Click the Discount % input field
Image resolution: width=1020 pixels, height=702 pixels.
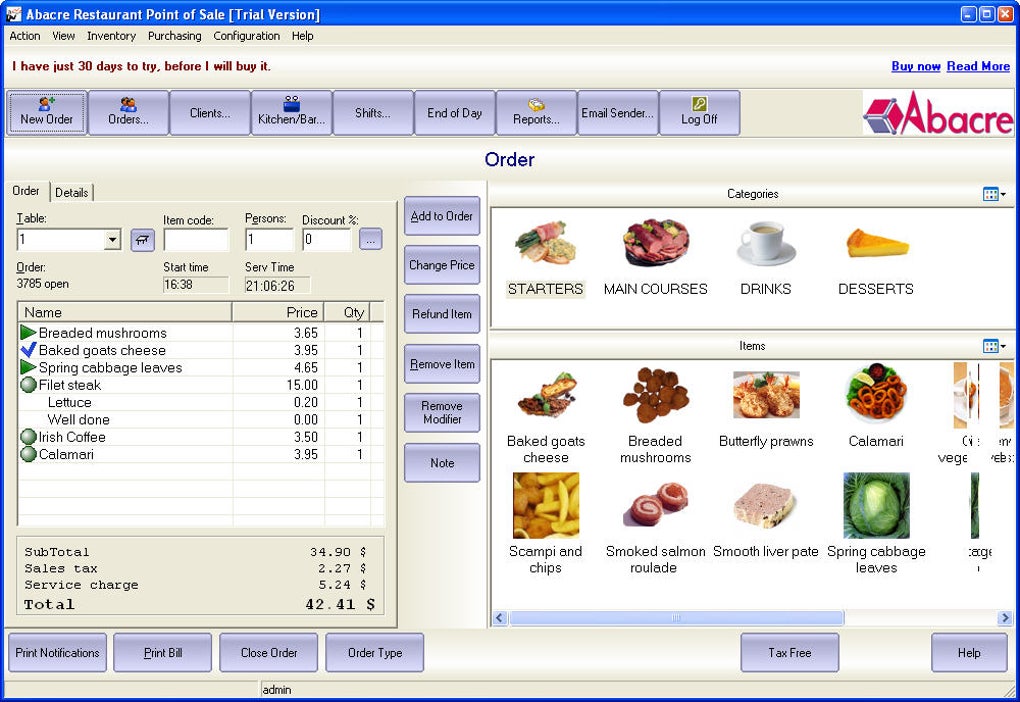click(x=327, y=240)
